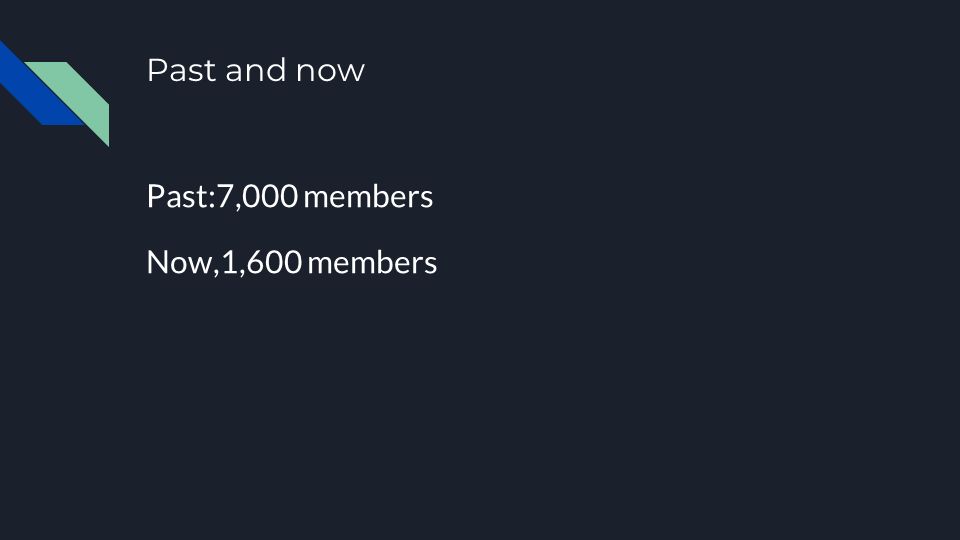Viewport: 960px width, 540px height.
Task: Click the word 'Now,' in body text
Action: click(x=183, y=262)
